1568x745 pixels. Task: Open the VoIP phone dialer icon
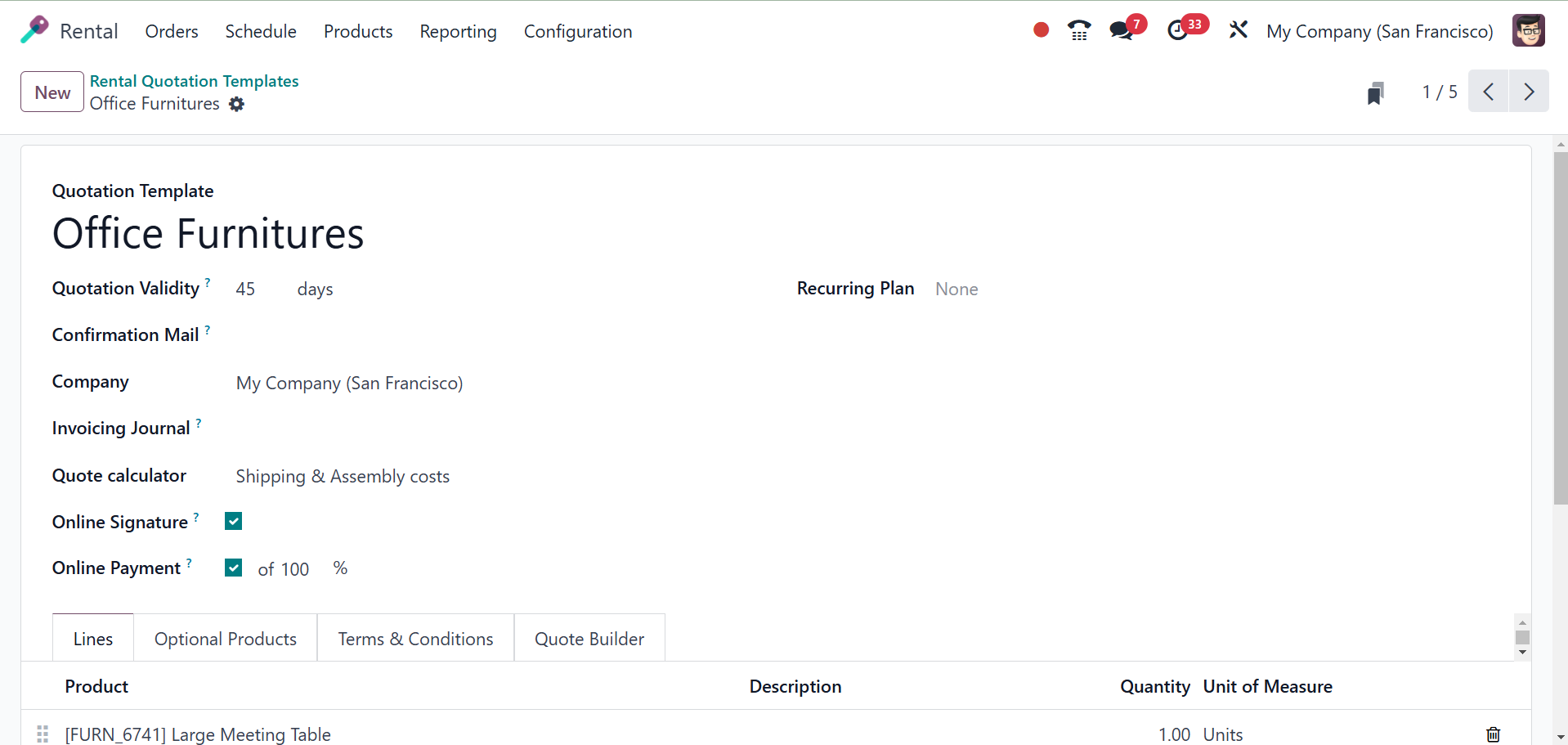pyautogui.click(x=1079, y=31)
